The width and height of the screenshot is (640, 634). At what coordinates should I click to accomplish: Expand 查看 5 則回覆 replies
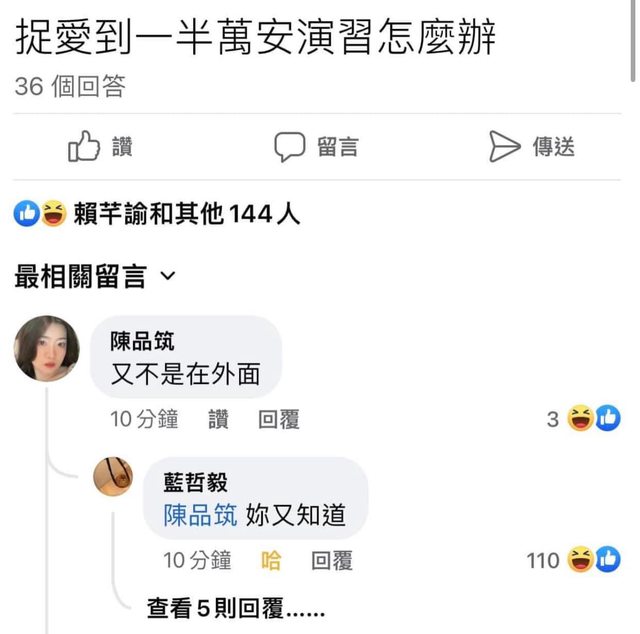236,609
